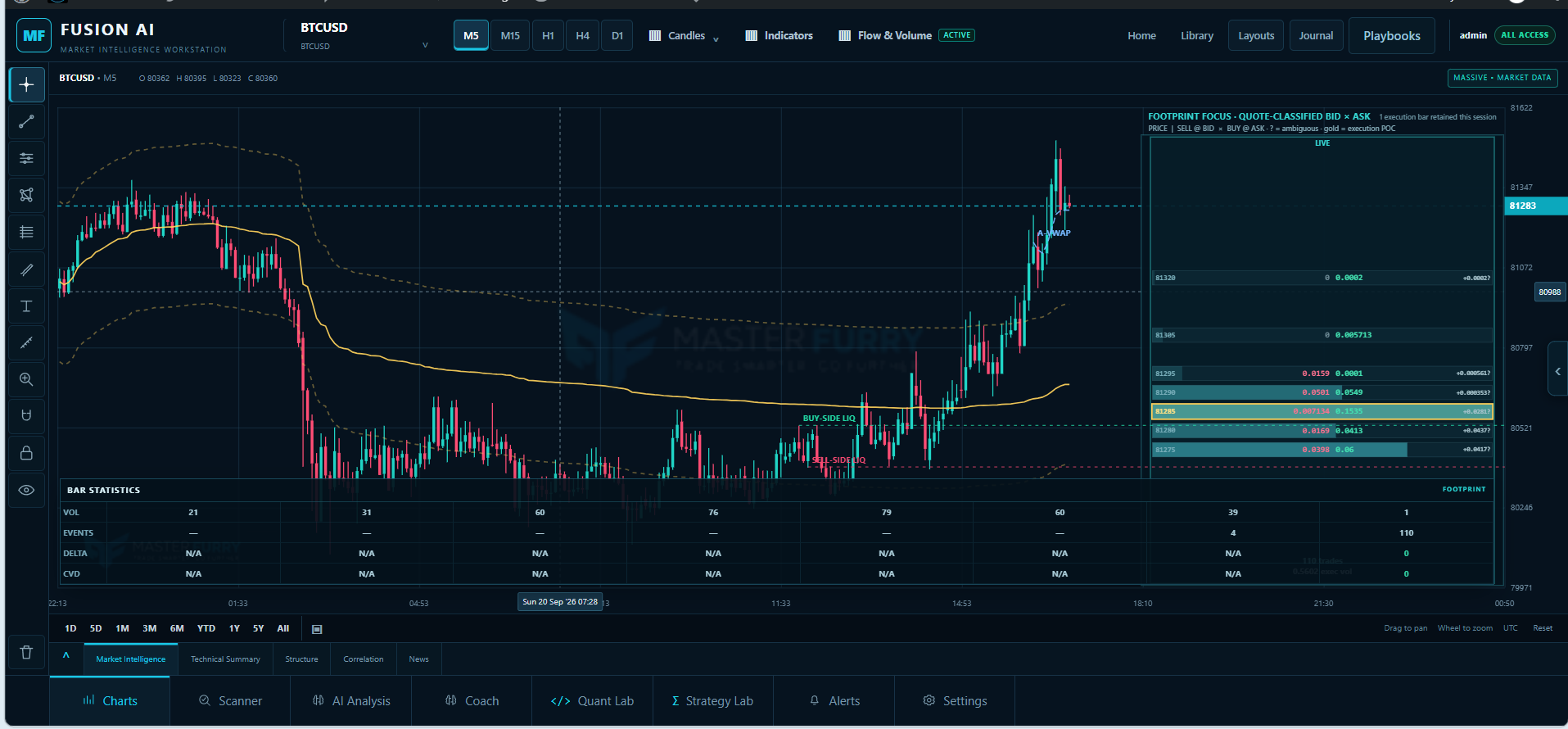Click the calendar date range icon
1568x729 pixels.
pyautogui.click(x=317, y=629)
